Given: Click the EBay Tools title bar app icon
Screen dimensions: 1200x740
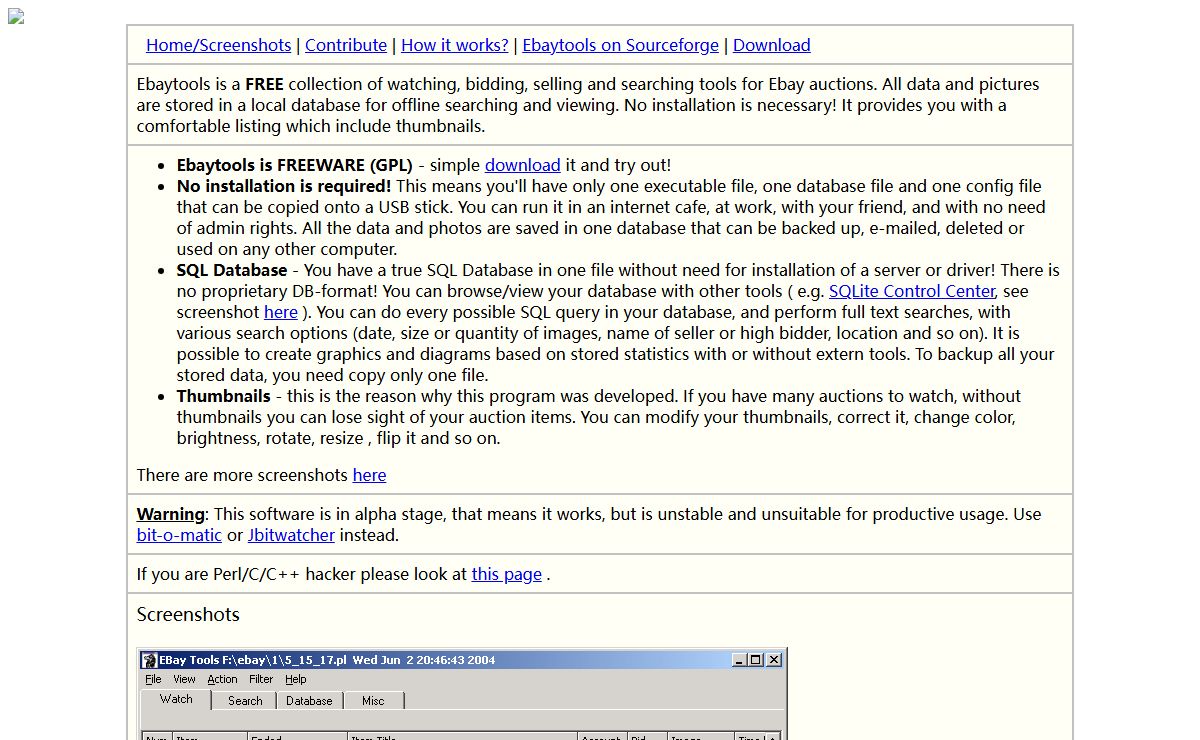Looking at the screenshot, I should (149, 660).
